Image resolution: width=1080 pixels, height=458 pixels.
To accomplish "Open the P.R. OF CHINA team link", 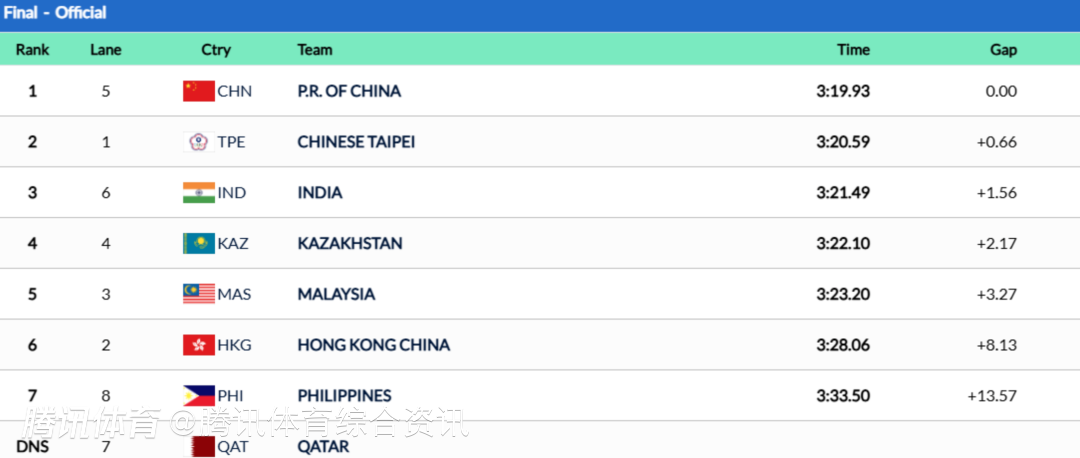I will (x=349, y=91).
